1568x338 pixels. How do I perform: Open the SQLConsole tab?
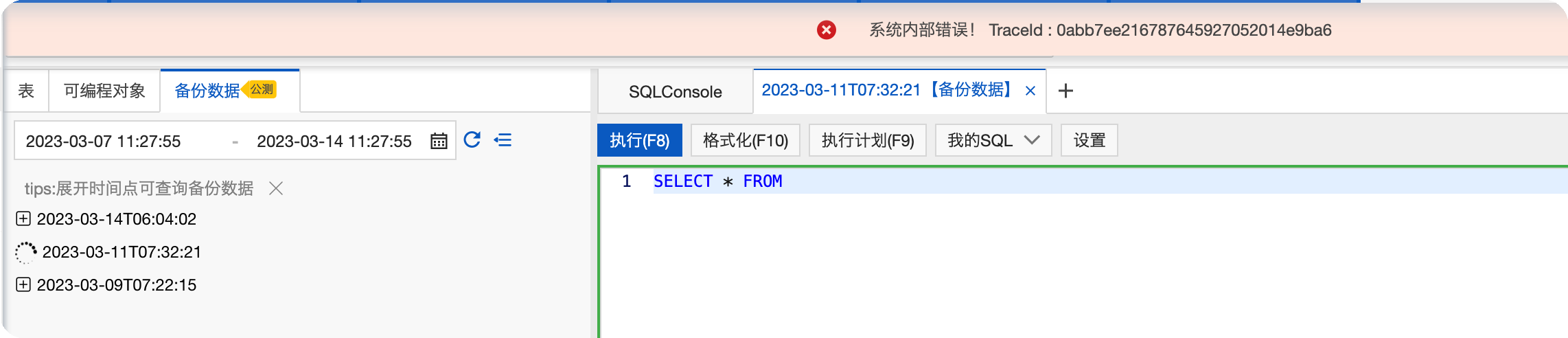676,92
